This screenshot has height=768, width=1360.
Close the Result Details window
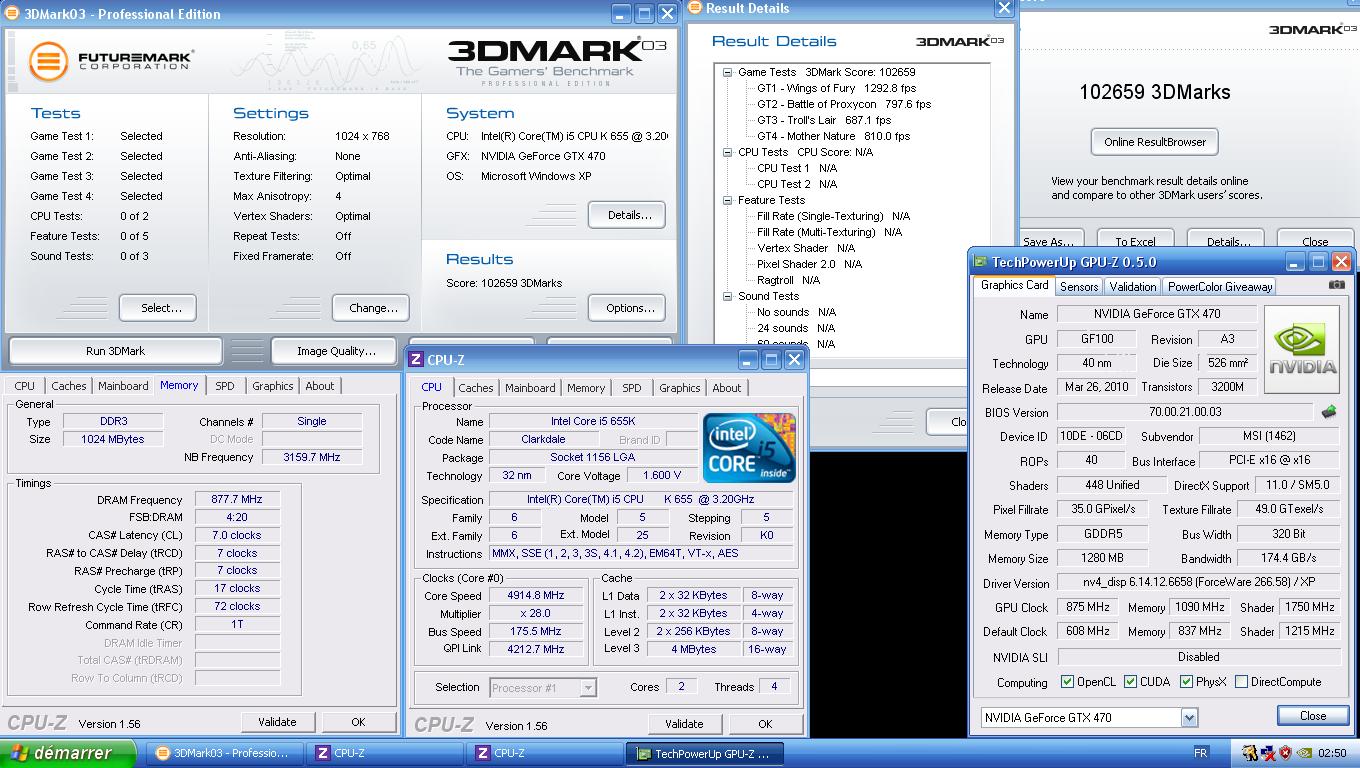(x=1004, y=8)
